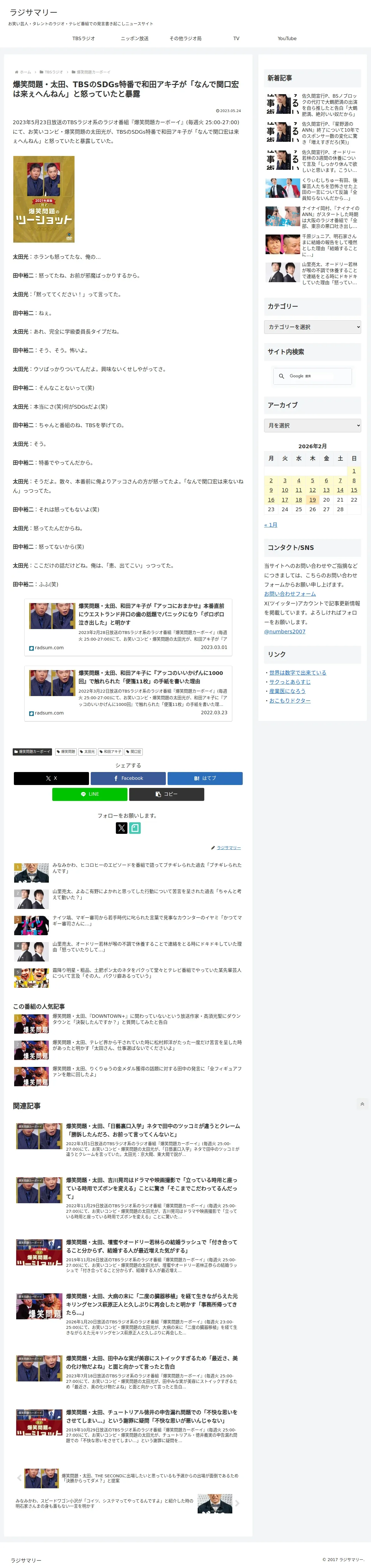371x1568 pixels.
Task: Open the sidebar article 星野源のANN終了
Action: (x=313, y=133)
